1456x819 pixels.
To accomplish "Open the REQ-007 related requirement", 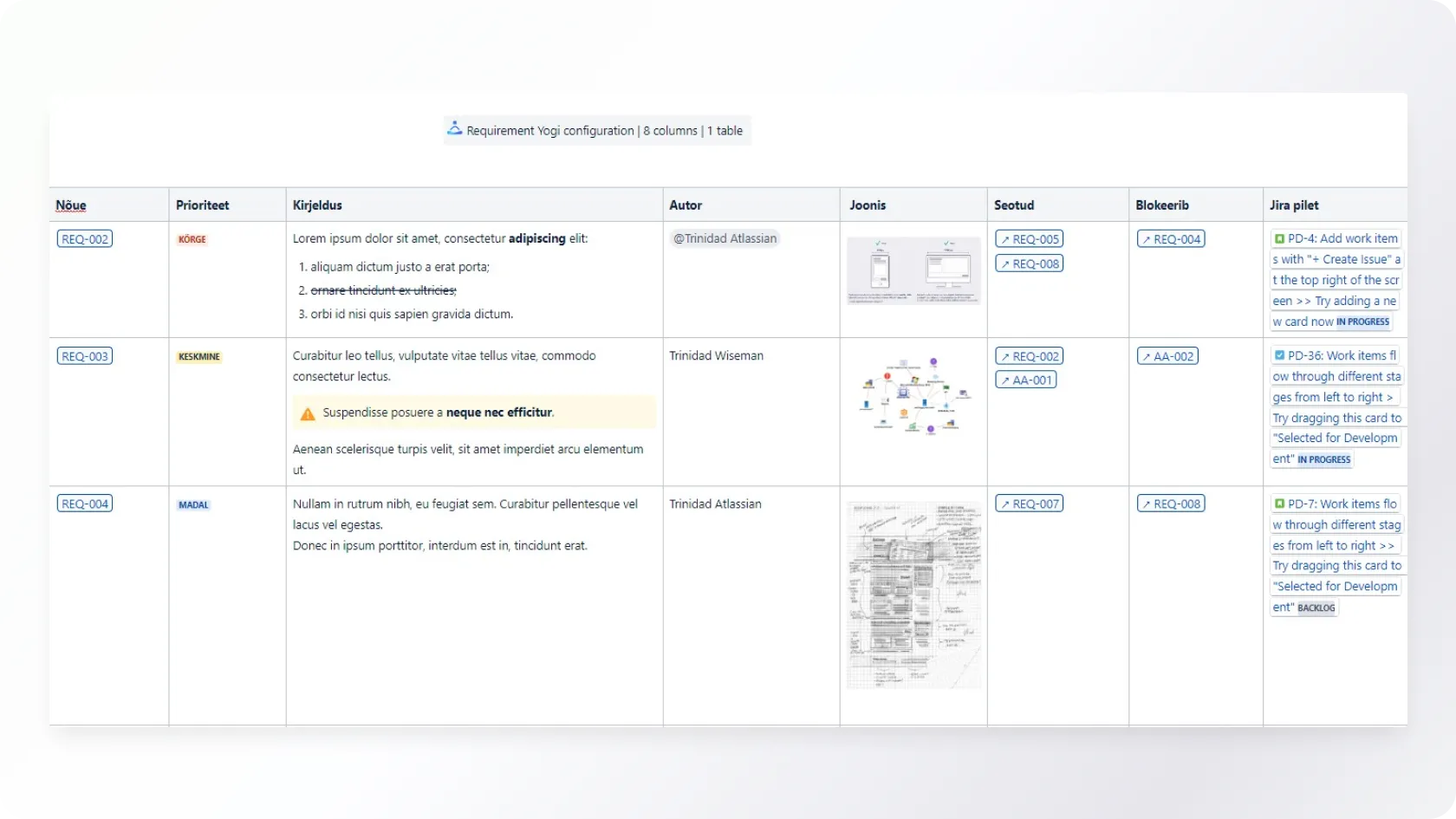I will (1029, 504).
